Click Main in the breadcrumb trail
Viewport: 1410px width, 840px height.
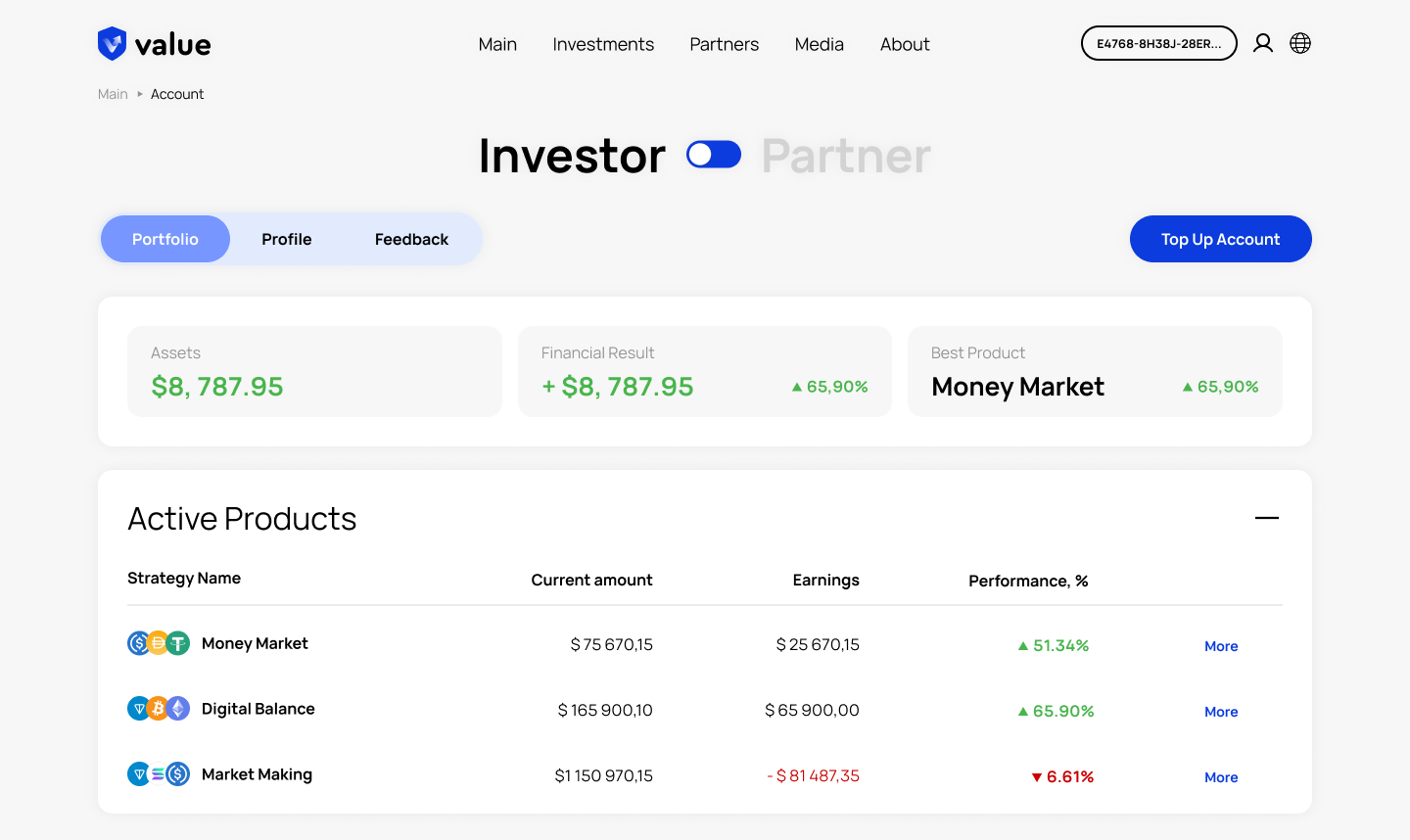pyautogui.click(x=112, y=93)
